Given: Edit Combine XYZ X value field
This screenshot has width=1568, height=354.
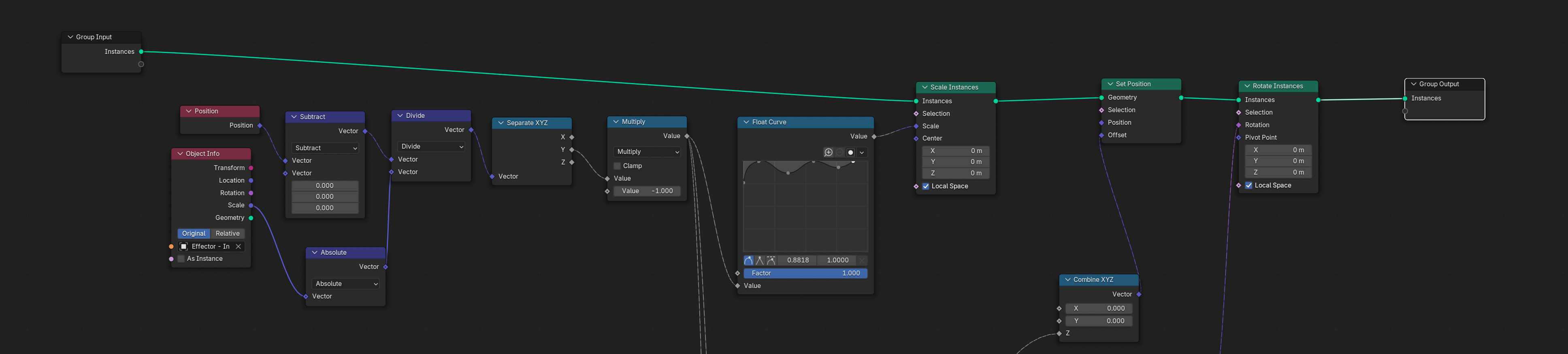Looking at the screenshot, I should (x=1099, y=309).
